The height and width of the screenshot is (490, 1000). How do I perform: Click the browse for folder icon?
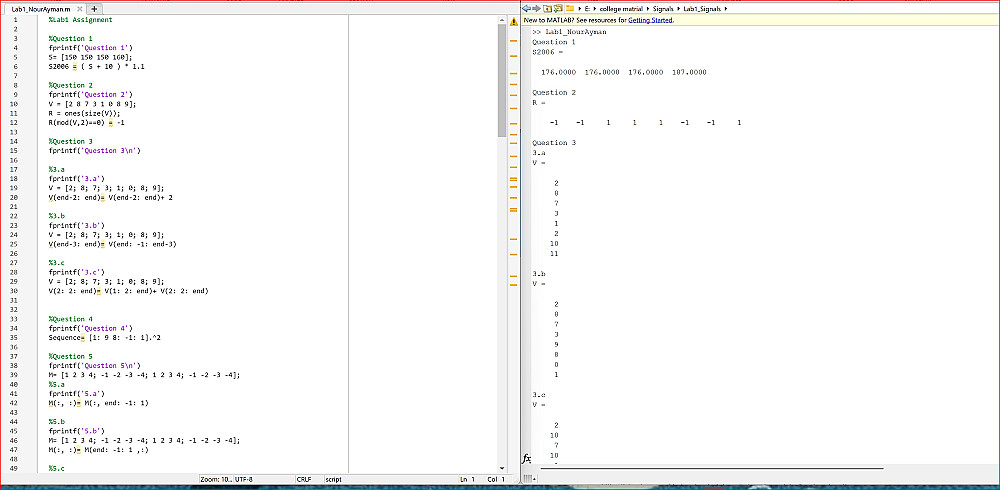point(558,8)
